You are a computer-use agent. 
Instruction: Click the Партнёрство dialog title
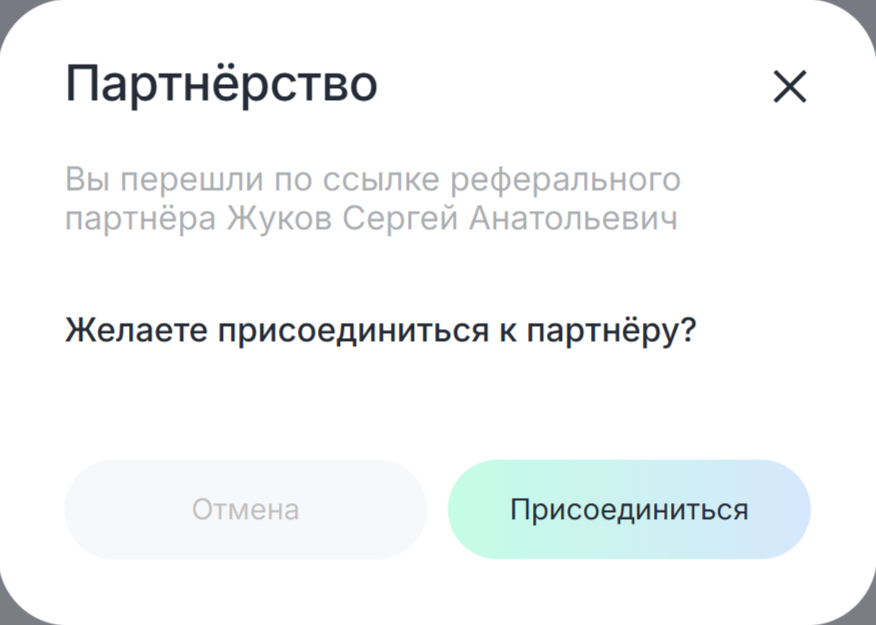pos(221,84)
